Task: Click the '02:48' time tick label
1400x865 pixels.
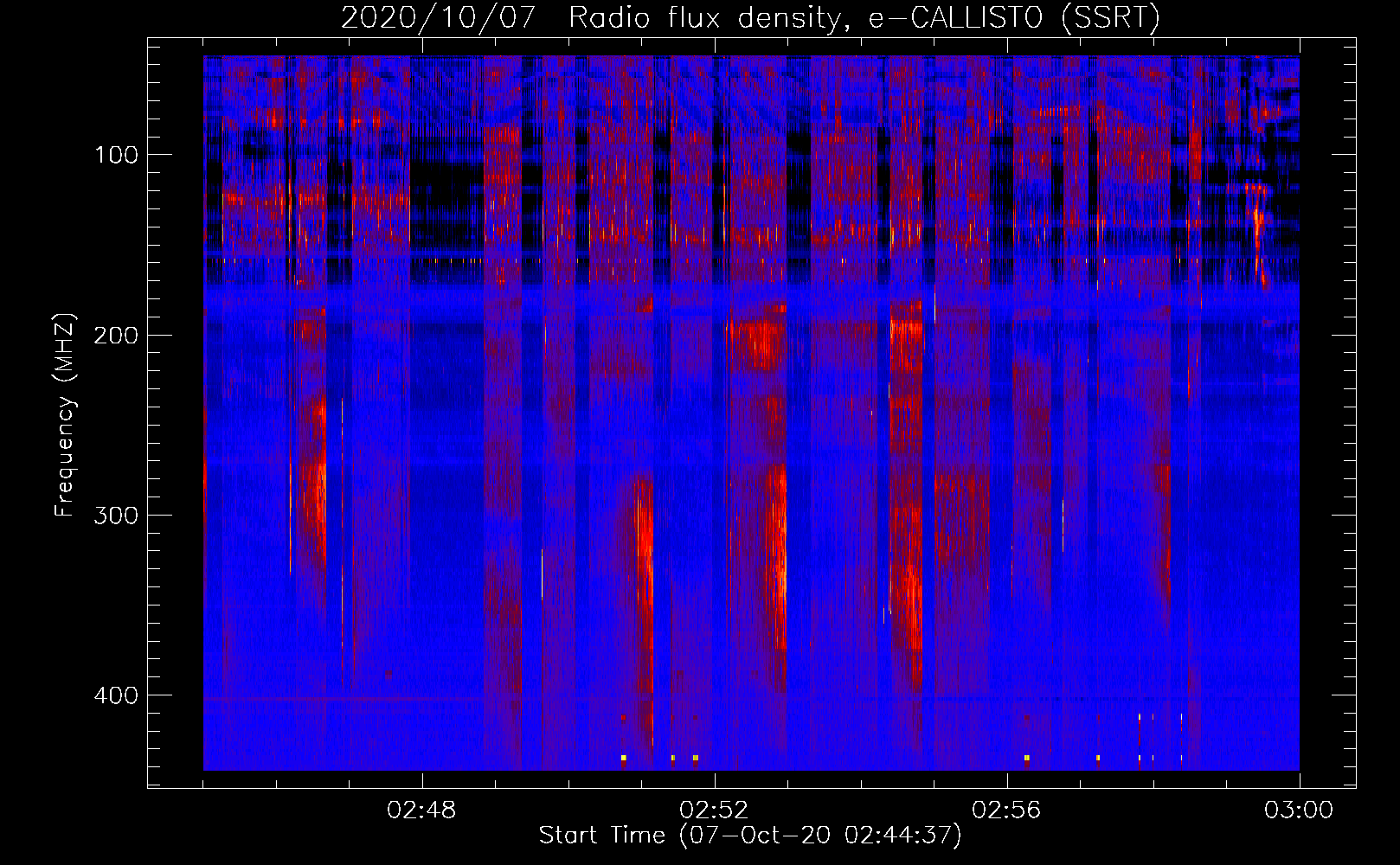Action: pos(422,811)
